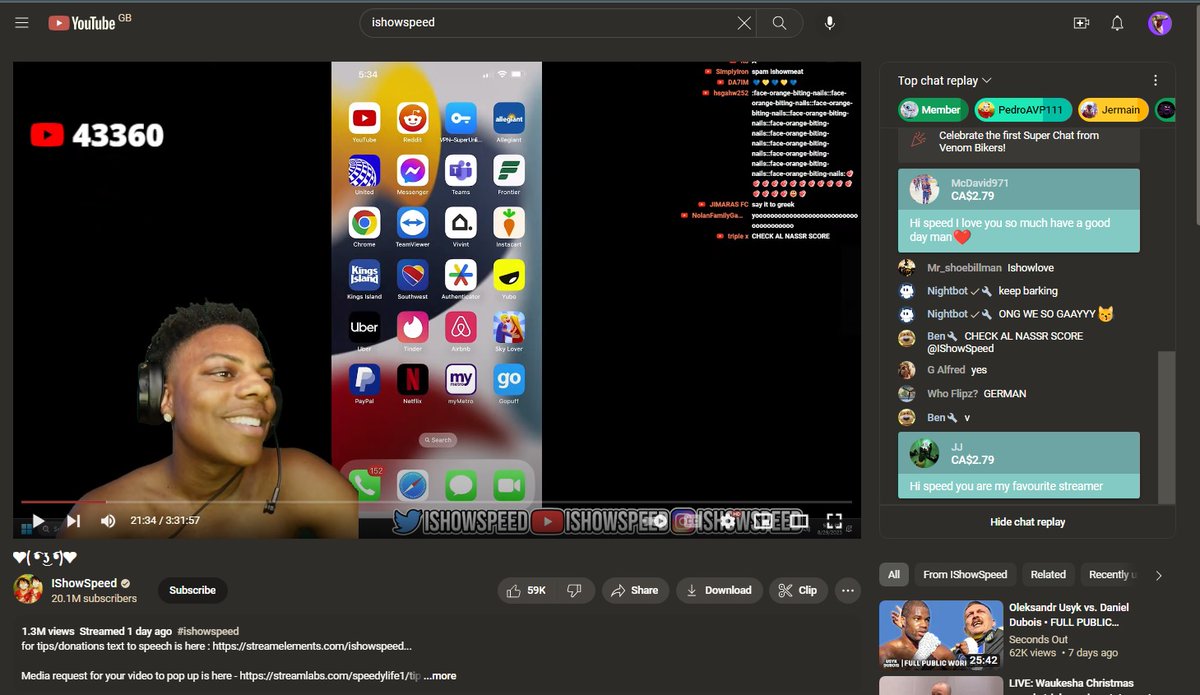The height and width of the screenshot is (695, 1200).
Task: Open the Create video menu
Action: [1081, 23]
